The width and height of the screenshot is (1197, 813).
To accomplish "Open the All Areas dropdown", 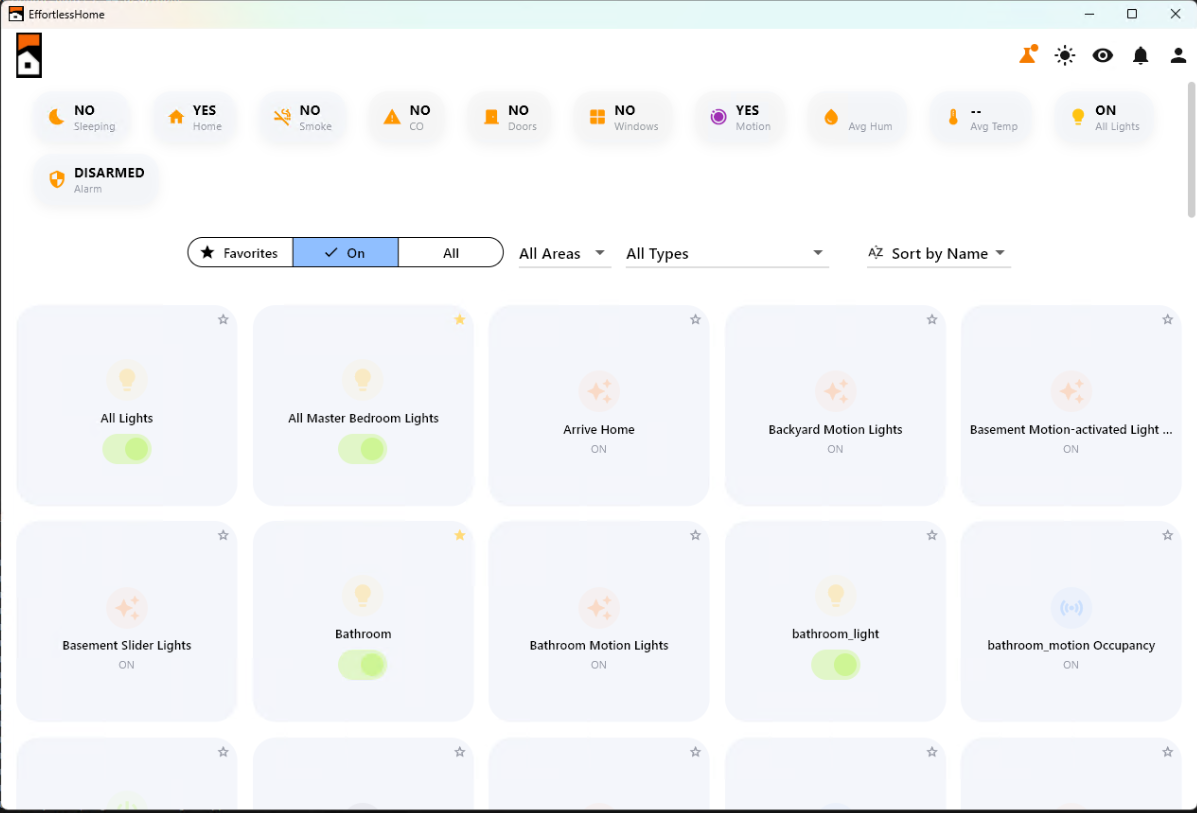I will (563, 253).
